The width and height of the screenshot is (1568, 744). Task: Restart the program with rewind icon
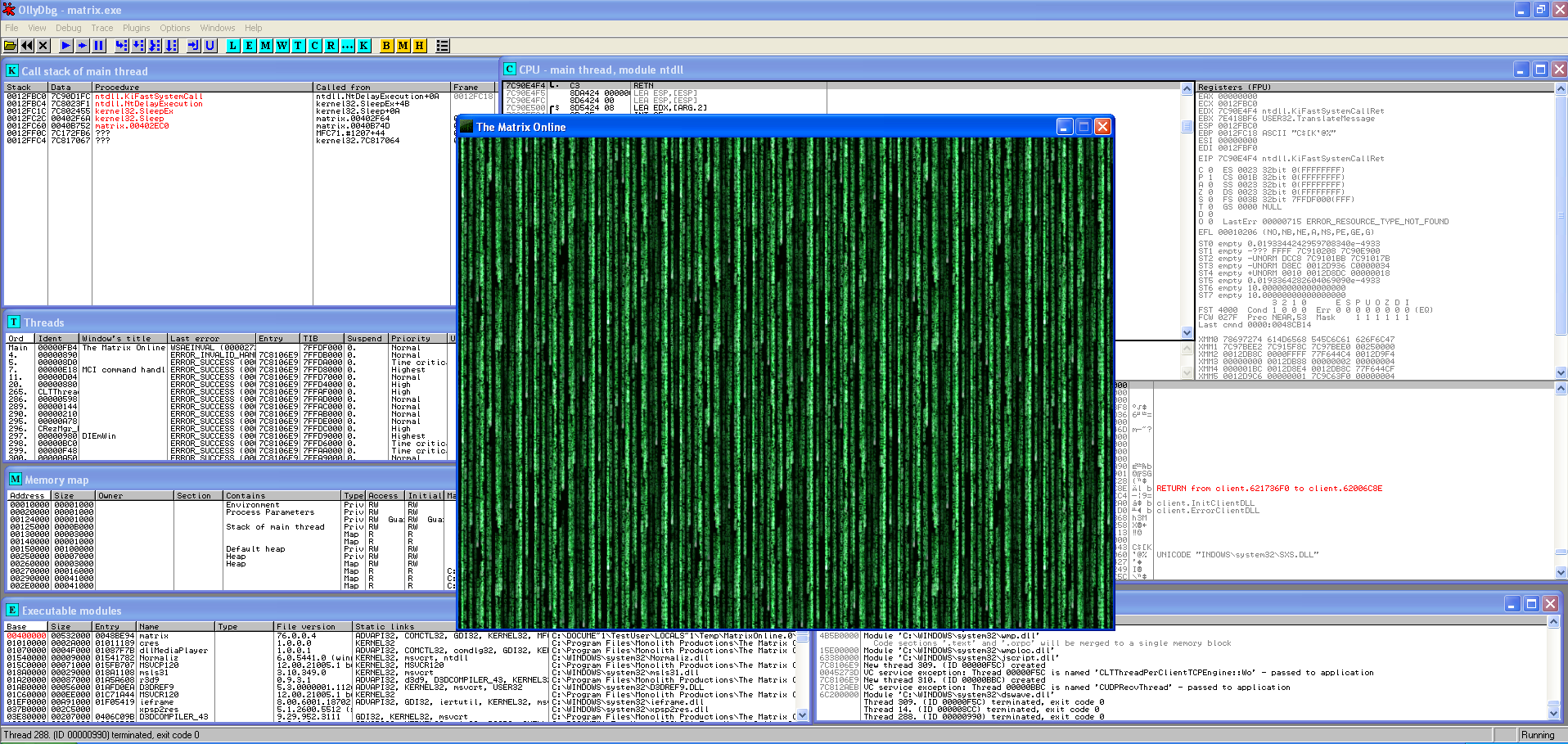27,46
